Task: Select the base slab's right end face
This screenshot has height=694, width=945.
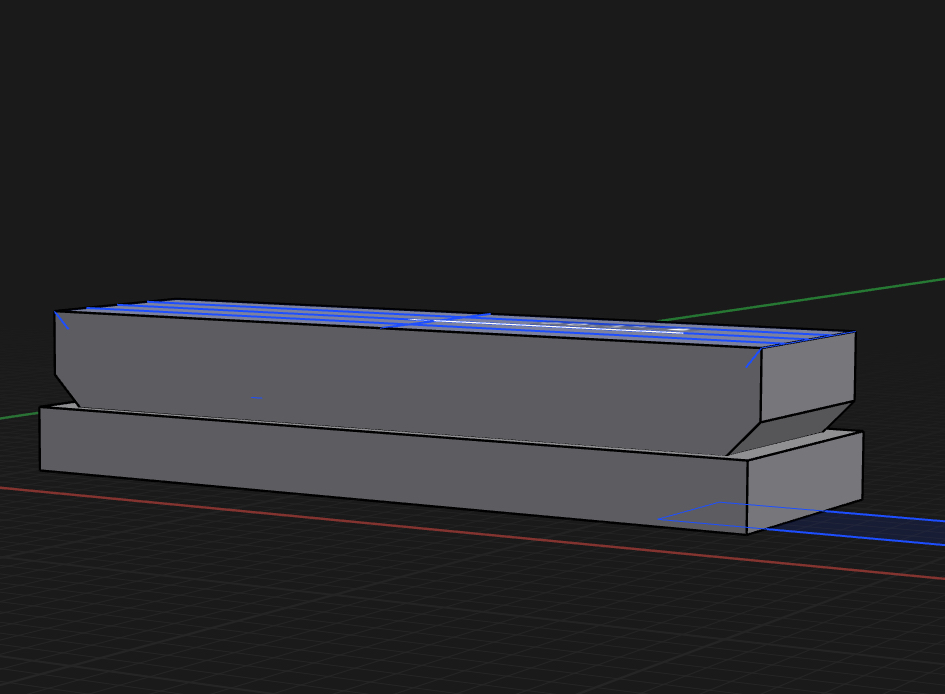Action: [805, 482]
